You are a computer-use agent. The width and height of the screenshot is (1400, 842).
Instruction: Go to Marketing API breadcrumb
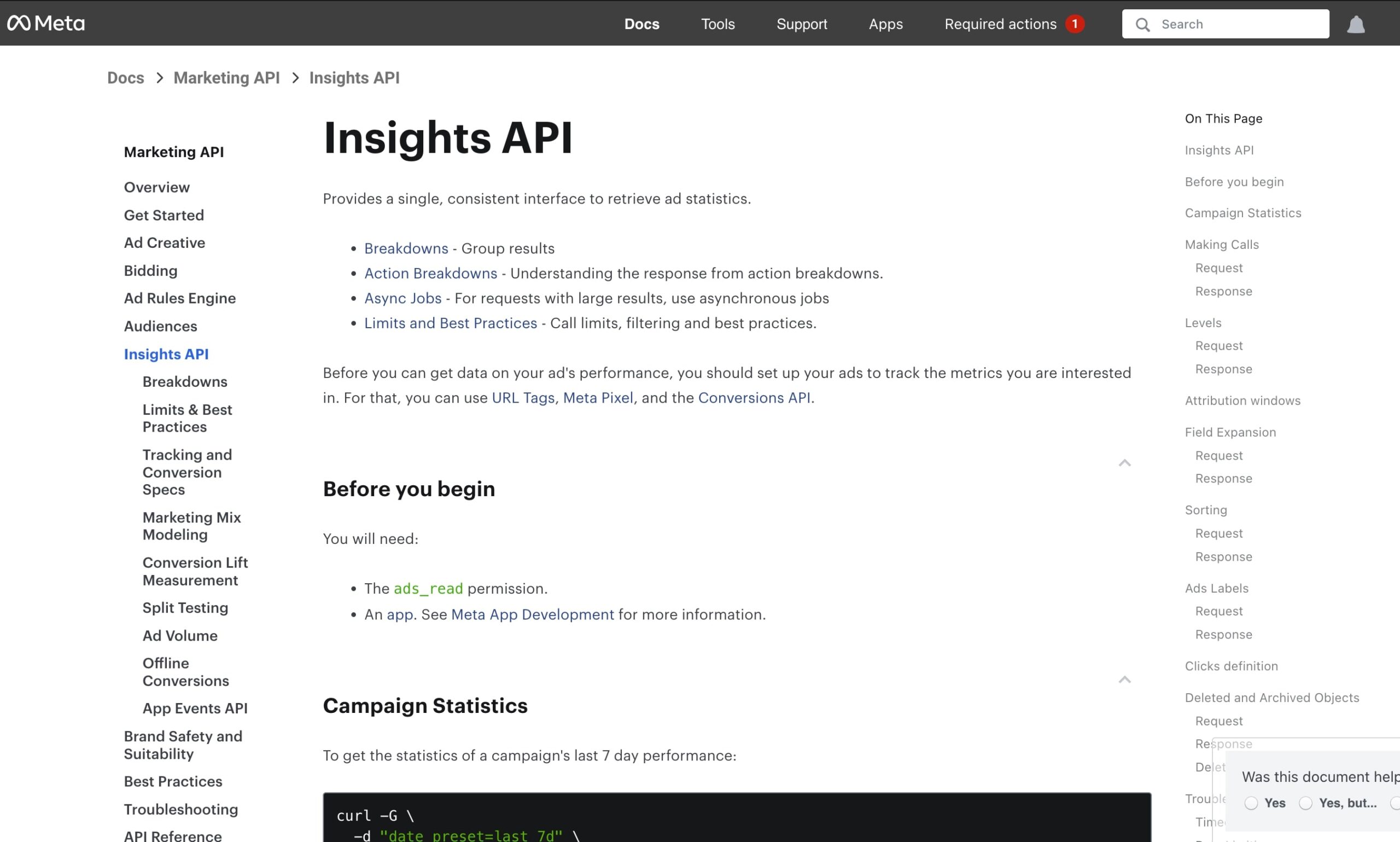226,78
